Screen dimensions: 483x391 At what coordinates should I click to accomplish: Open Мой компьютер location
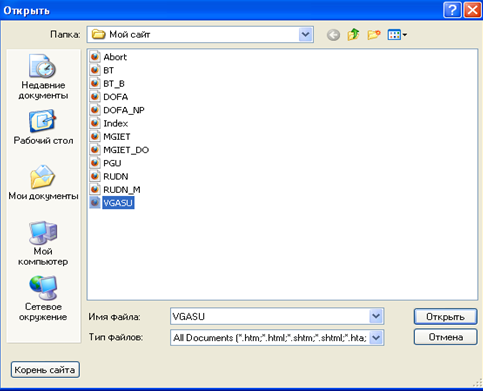coord(43,243)
